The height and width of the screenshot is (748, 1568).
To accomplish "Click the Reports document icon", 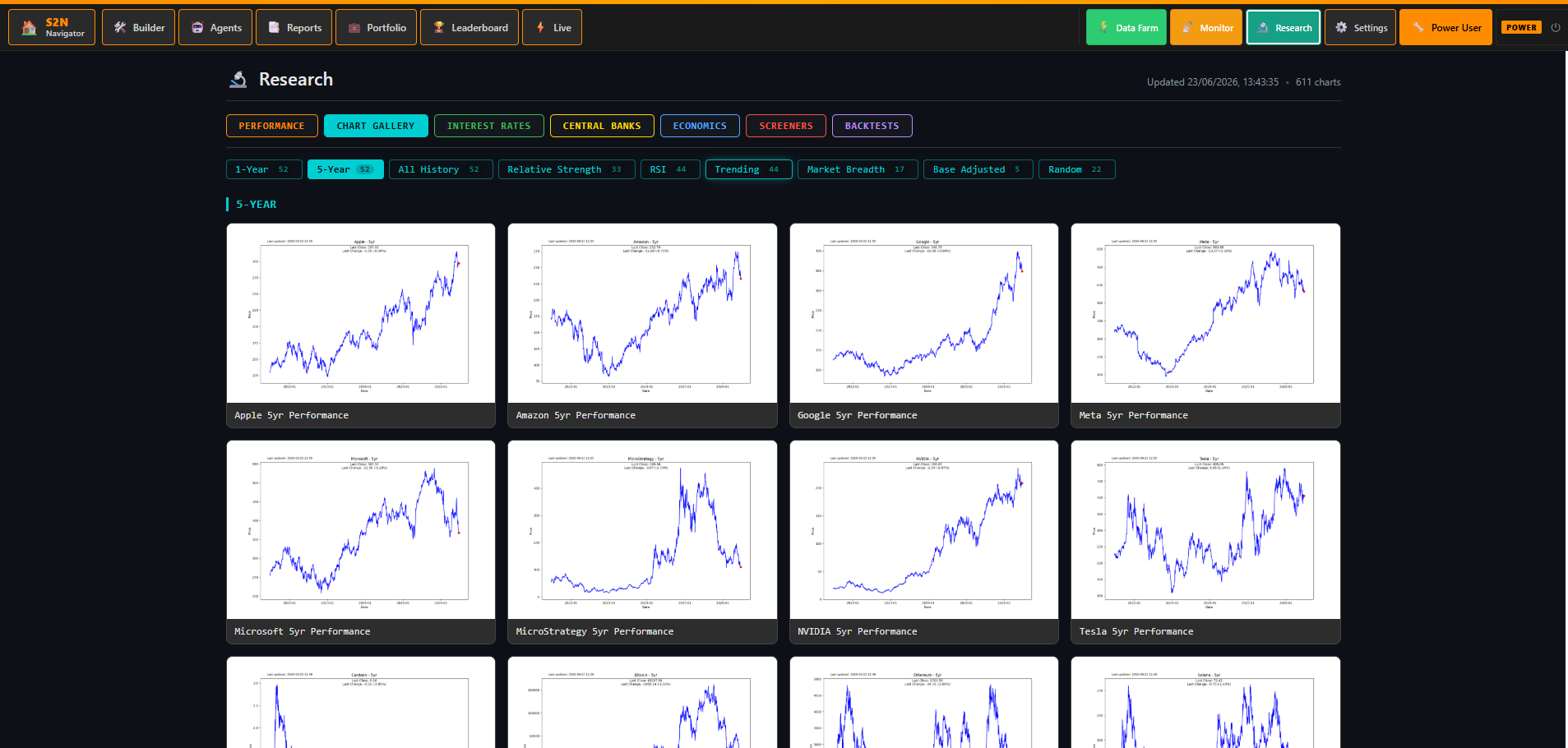I will point(274,27).
